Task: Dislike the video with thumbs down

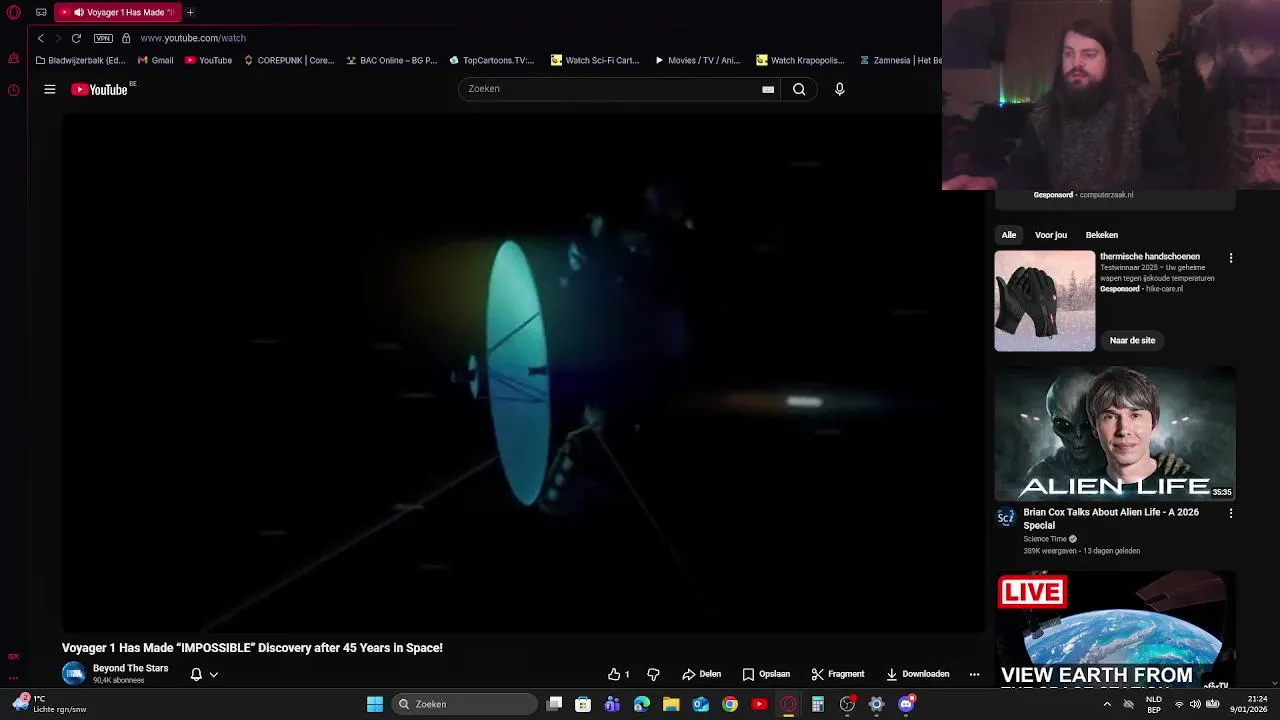Action: [x=653, y=674]
